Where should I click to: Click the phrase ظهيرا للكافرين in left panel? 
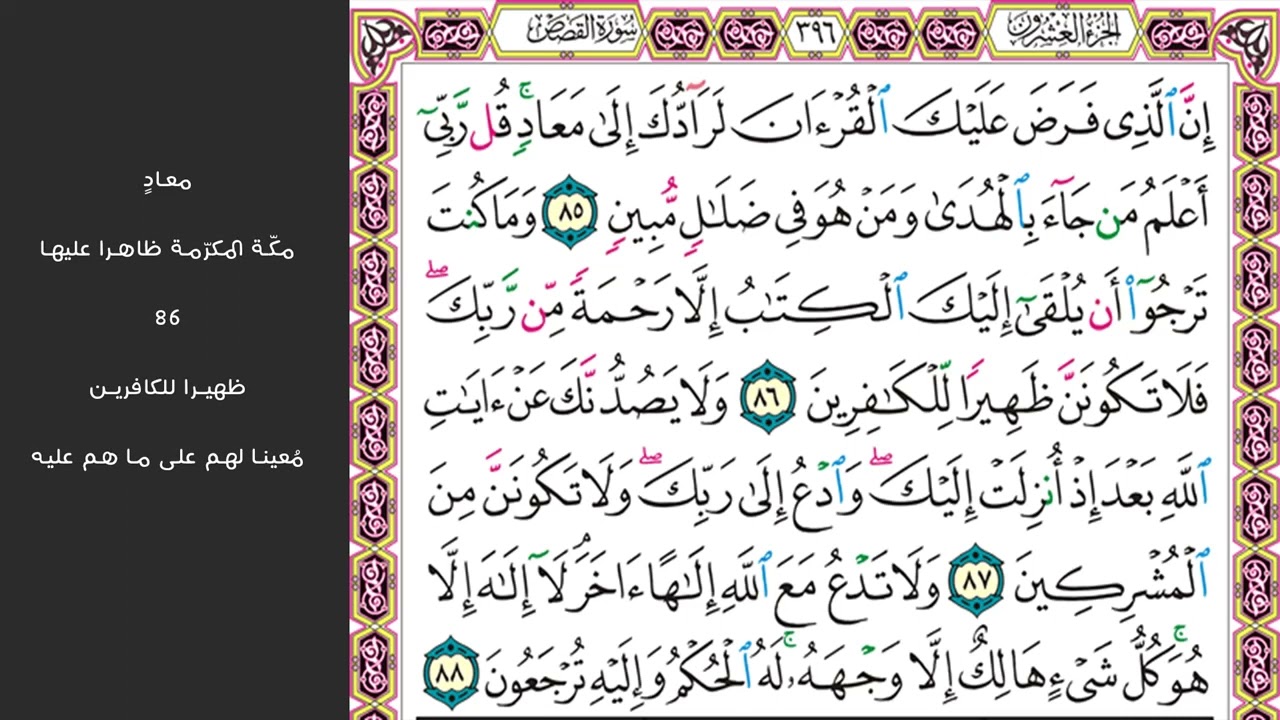point(167,387)
